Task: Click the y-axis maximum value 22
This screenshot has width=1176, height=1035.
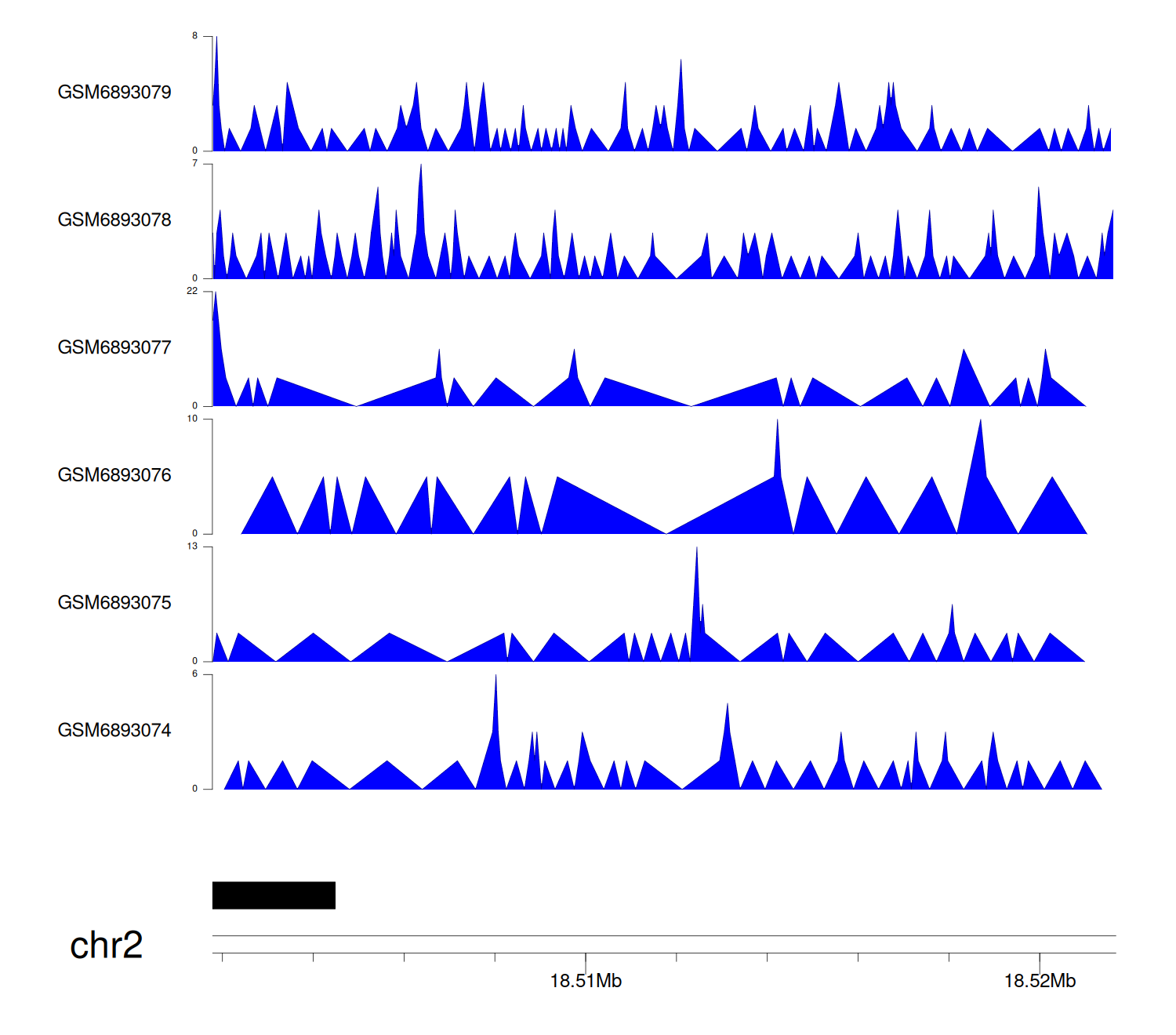Action: click(x=192, y=291)
